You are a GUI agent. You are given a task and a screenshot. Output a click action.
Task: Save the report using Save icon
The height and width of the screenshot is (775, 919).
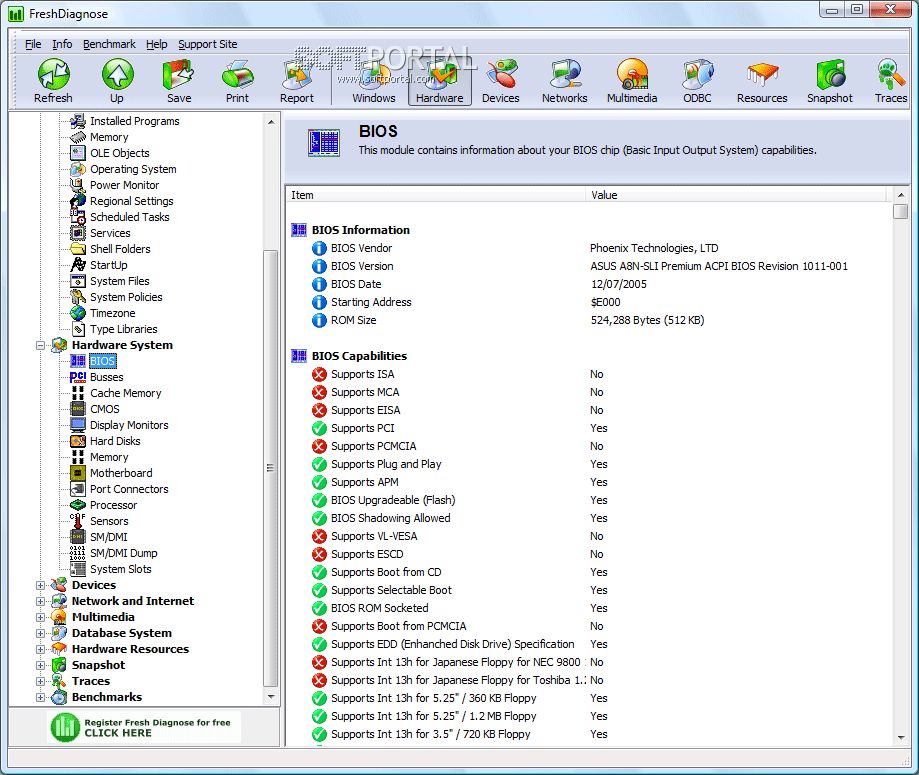pos(179,81)
